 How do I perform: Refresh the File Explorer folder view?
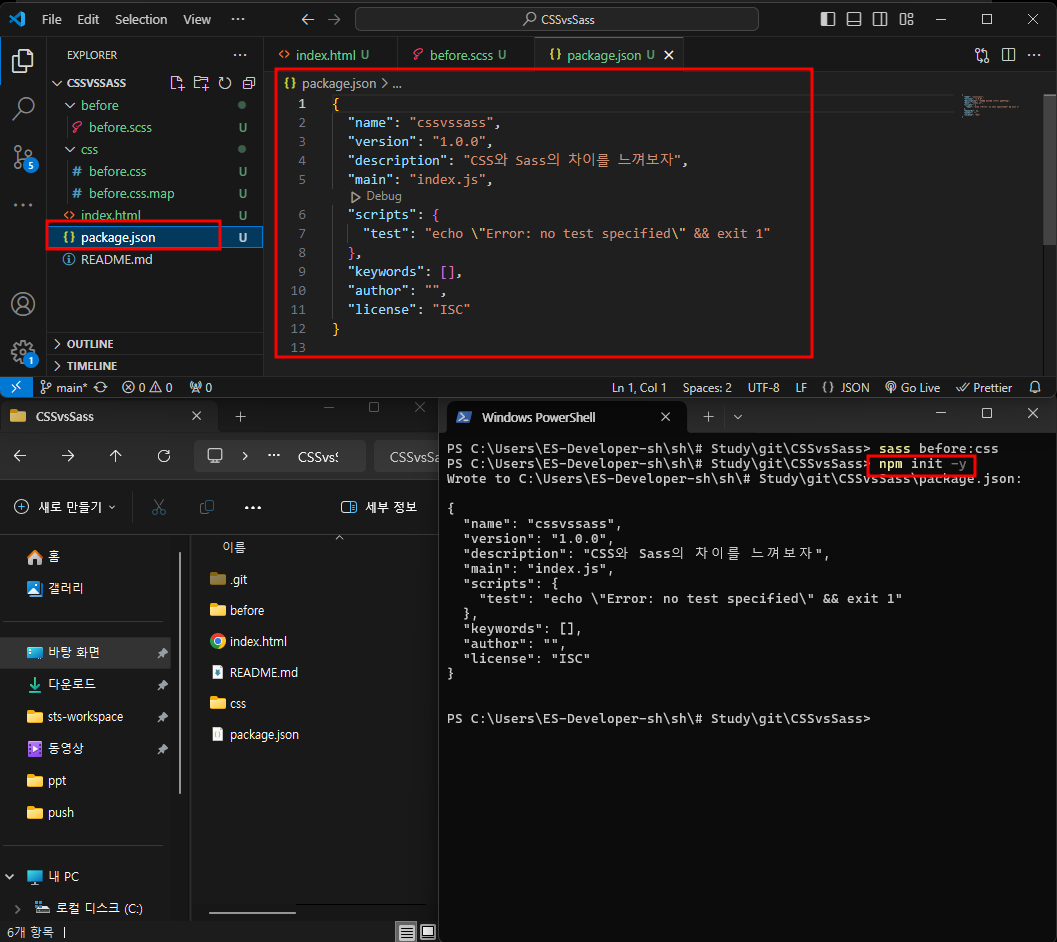[164, 456]
